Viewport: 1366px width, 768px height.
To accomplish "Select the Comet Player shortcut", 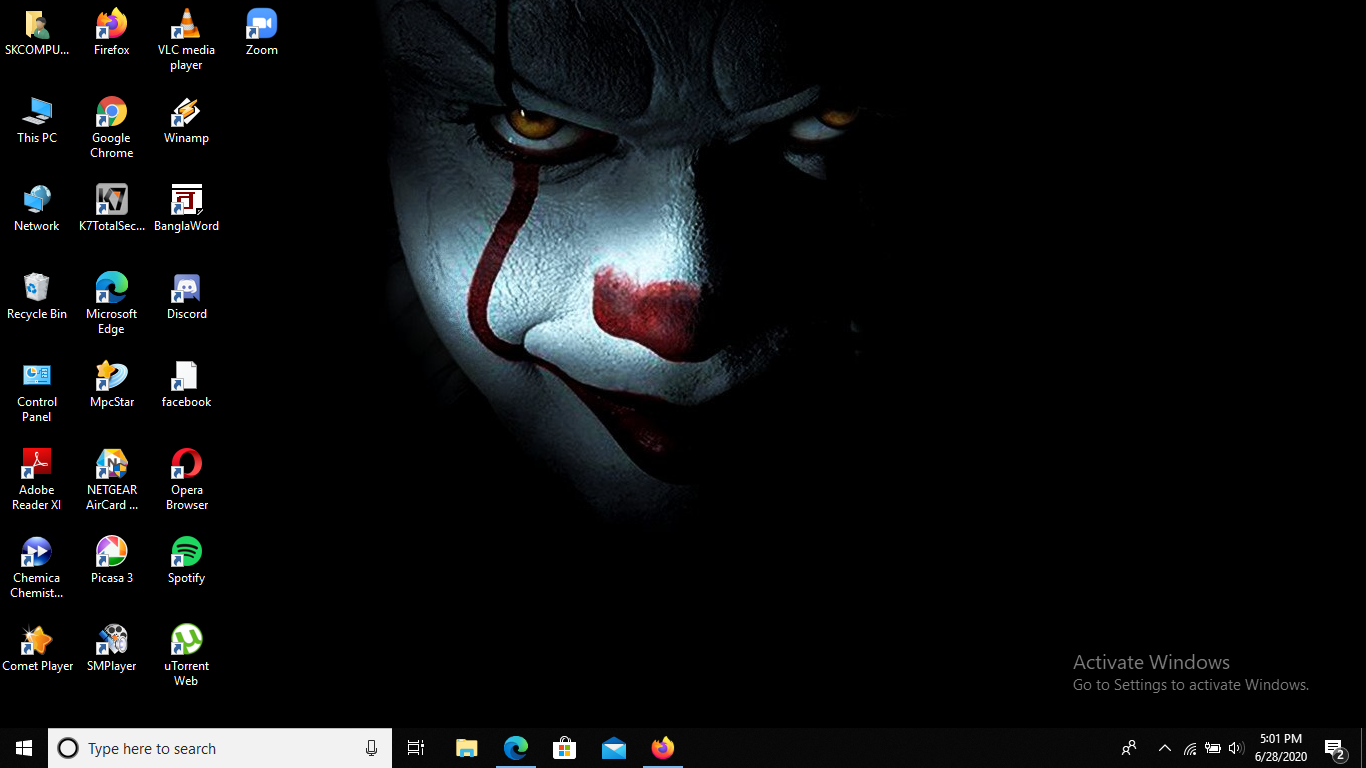I will 37,649.
